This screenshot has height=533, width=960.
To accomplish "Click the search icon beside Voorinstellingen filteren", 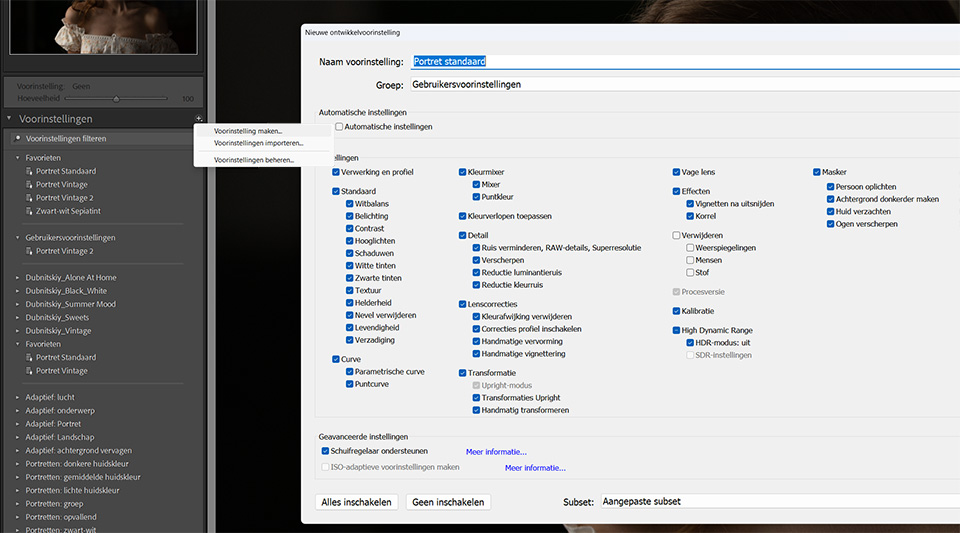I will click(x=17, y=139).
